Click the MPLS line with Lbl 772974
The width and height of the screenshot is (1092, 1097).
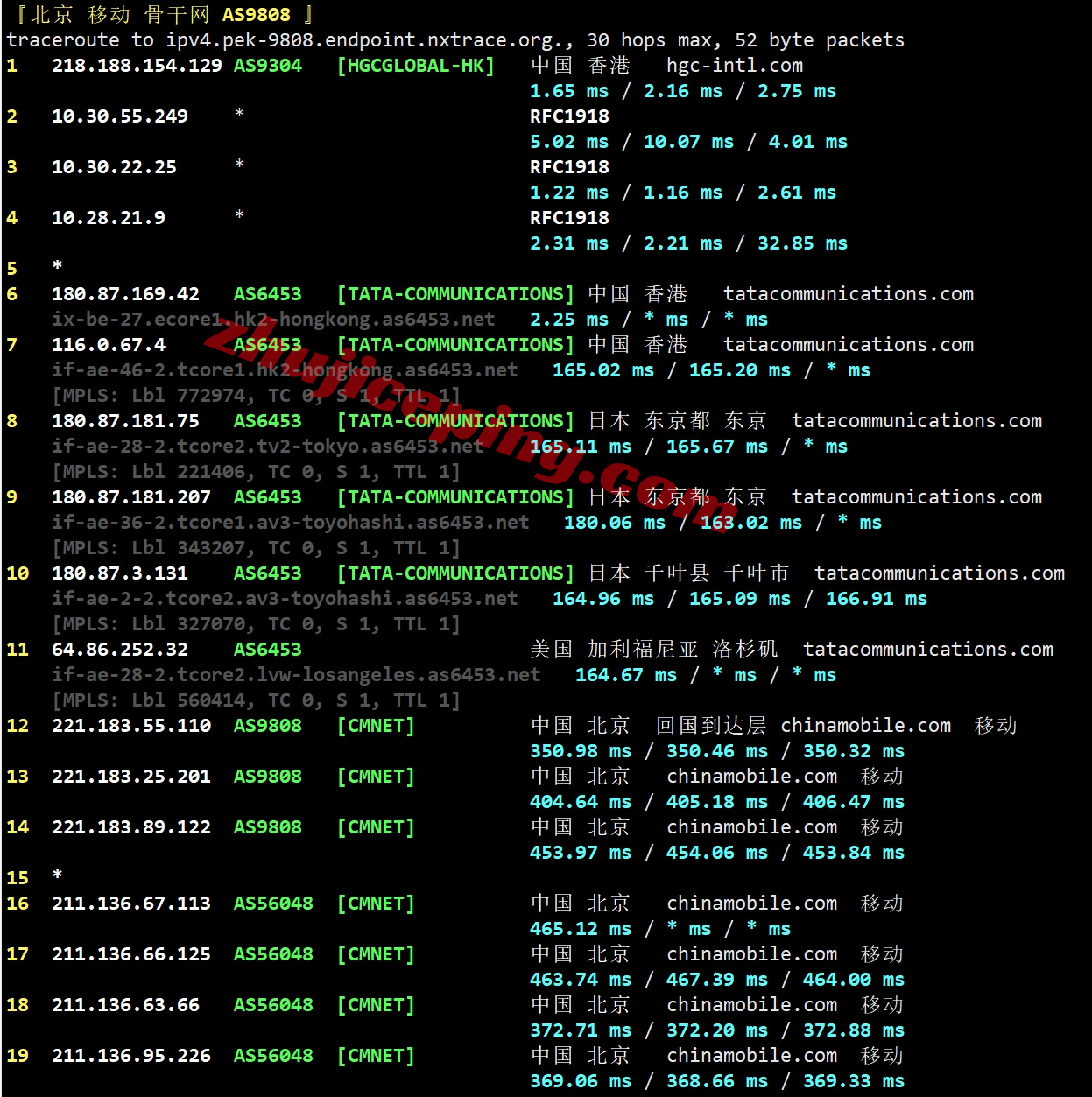(x=256, y=396)
